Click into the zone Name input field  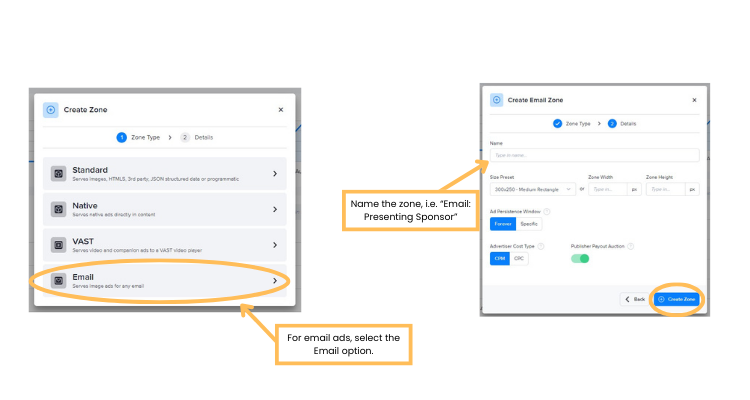point(594,155)
